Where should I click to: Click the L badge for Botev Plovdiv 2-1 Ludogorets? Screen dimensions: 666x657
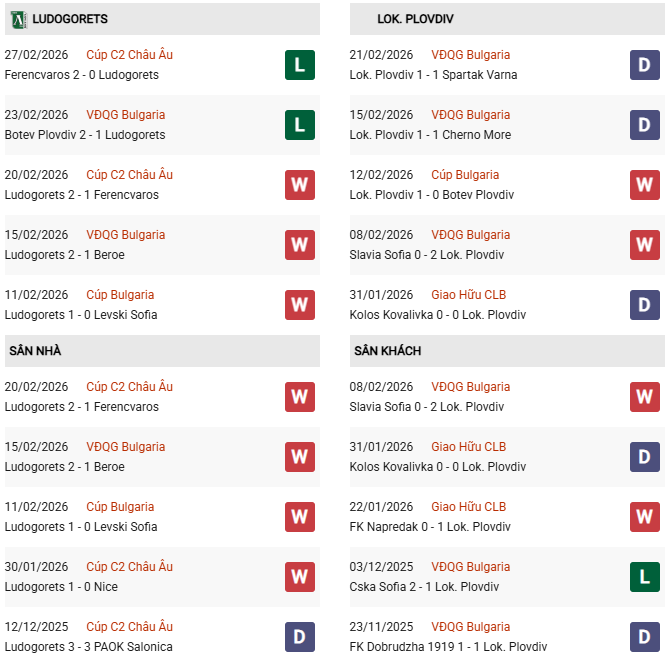click(x=300, y=125)
